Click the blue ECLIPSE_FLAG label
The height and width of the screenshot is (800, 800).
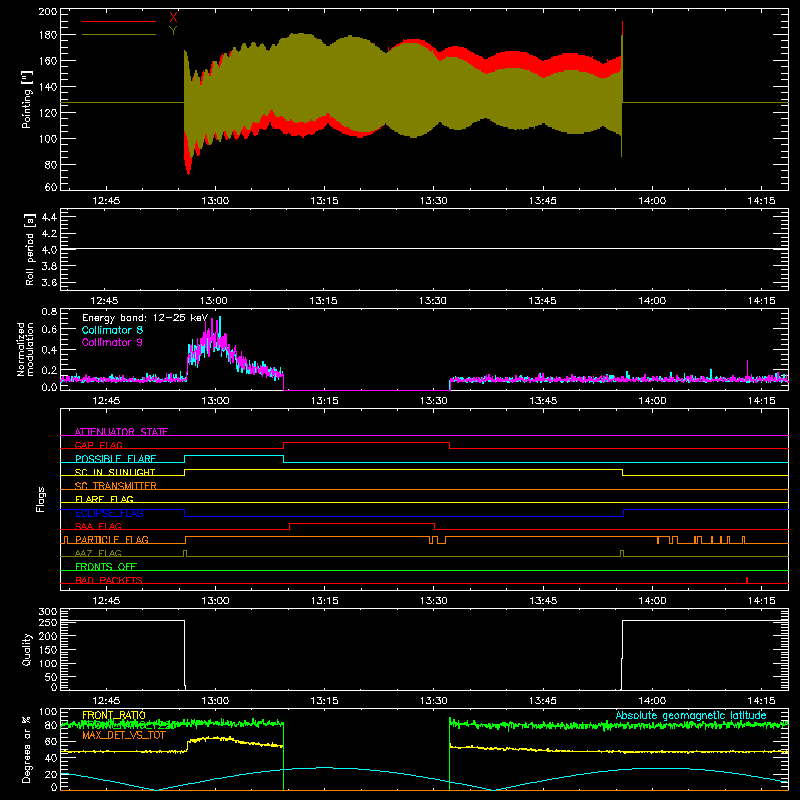(109, 513)
